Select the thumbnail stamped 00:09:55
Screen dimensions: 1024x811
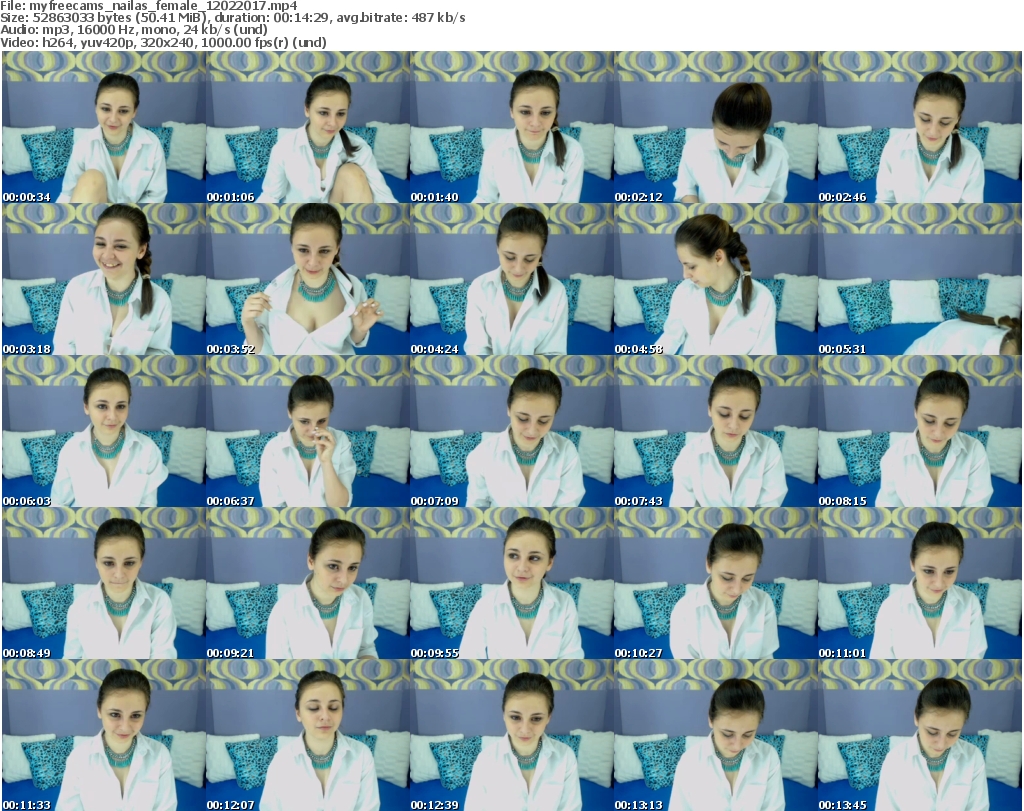coord(511,584)
